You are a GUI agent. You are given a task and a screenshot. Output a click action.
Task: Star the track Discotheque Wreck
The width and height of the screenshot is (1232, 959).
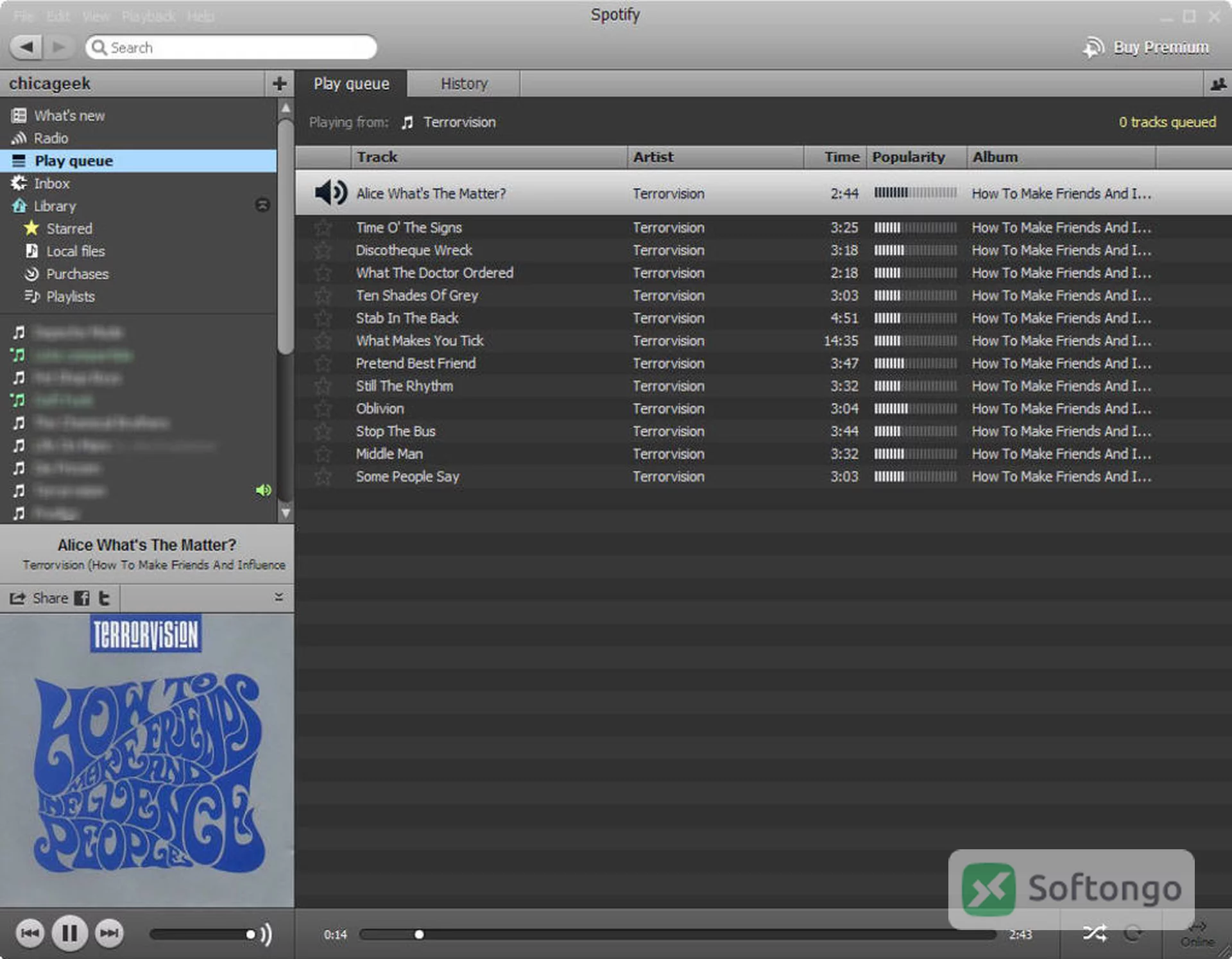click(x=323, y=250)
